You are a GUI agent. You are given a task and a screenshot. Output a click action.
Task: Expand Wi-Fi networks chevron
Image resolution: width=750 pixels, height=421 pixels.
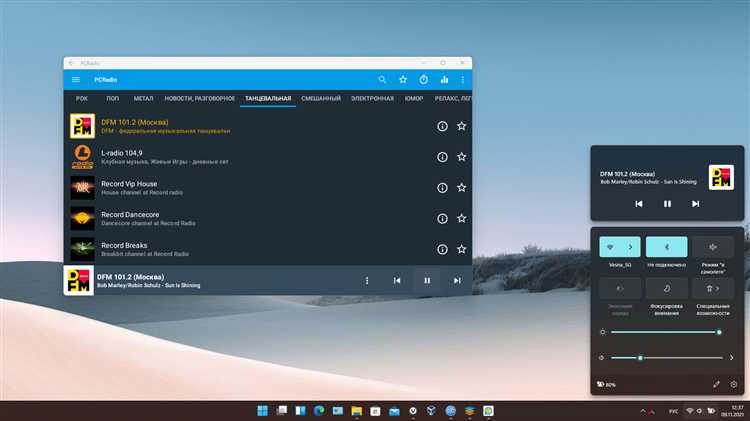[x=630, y=247]
